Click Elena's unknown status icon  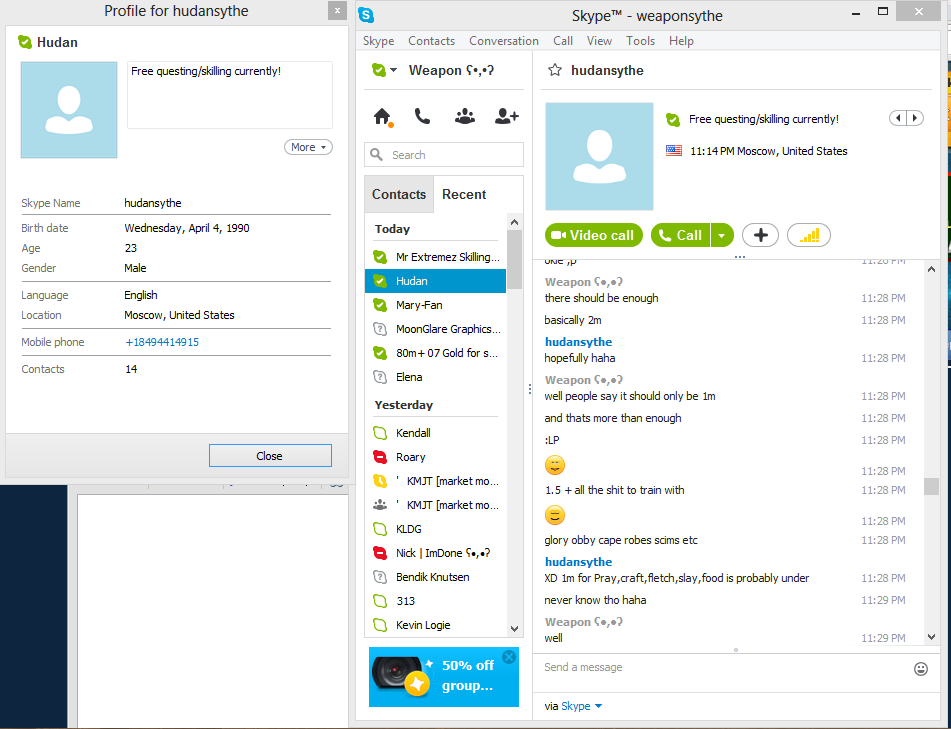coord(380,377)
